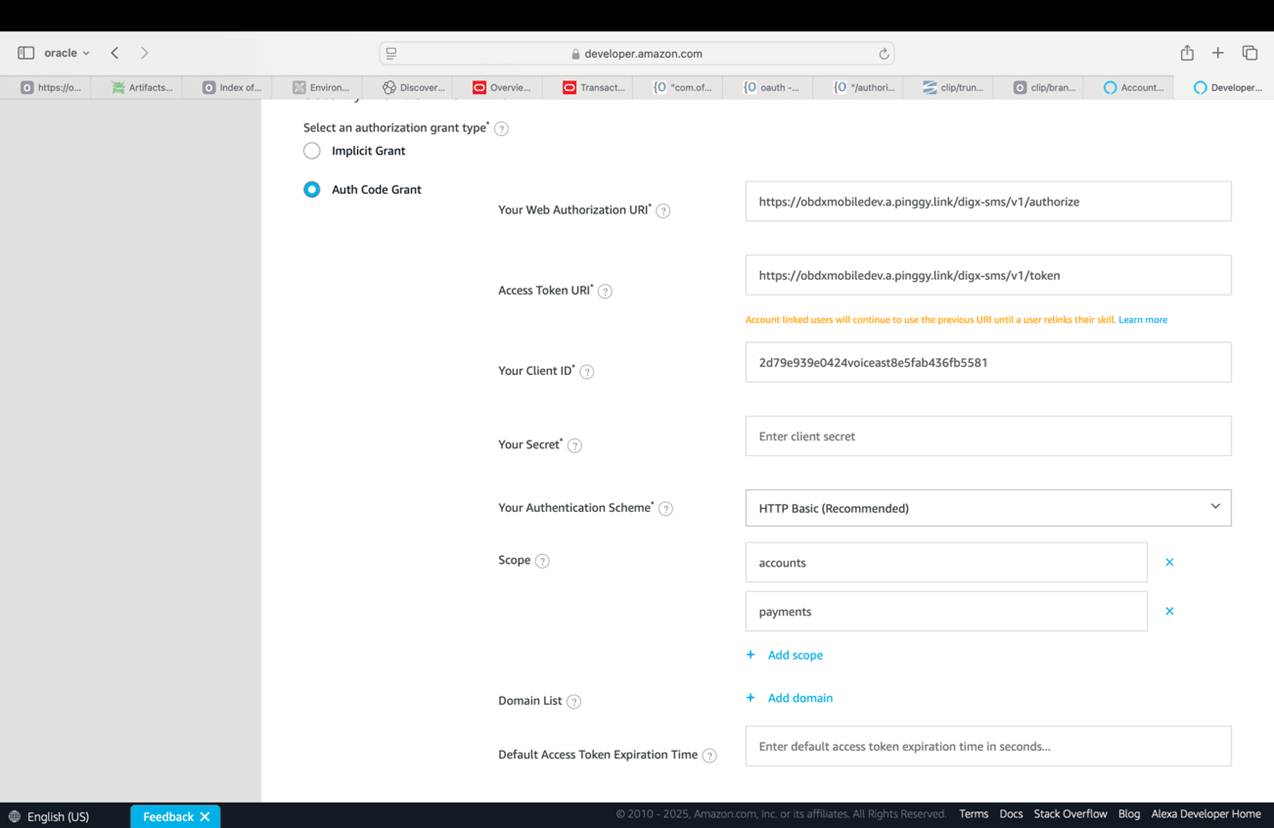Open the Blog footer link
Screen dimensions: 1274x828
(x=1129, y=814)
